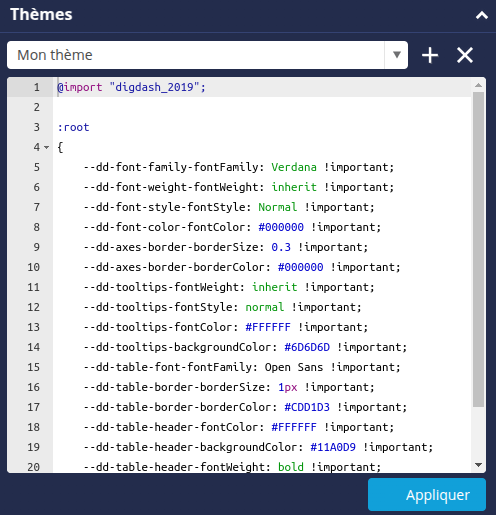Click --dd-tooltips-backgroundColor property name
This screenshot has width=496, height=515.
click(177, 347)
